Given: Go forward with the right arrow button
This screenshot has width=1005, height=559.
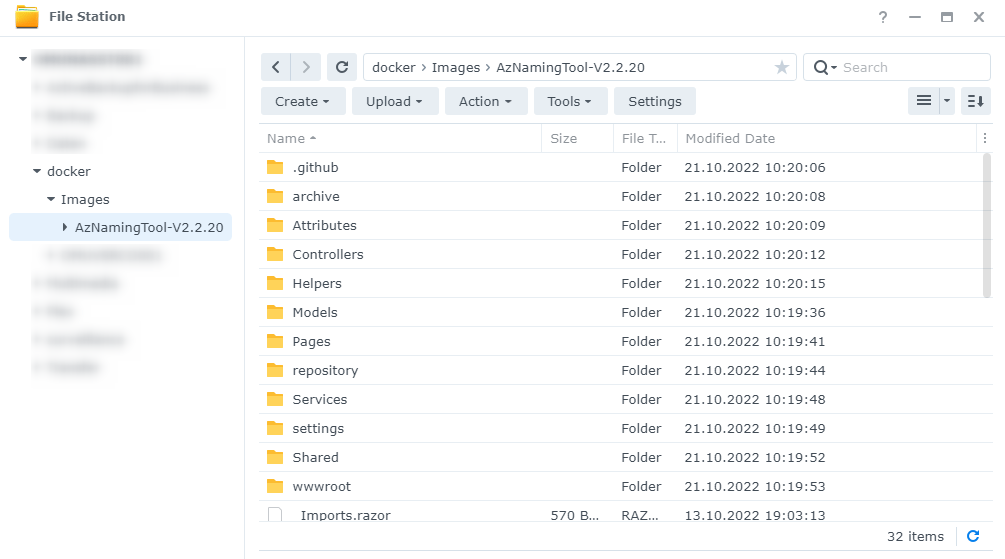Looking at the screenshot, I should (x=306, y=67).
